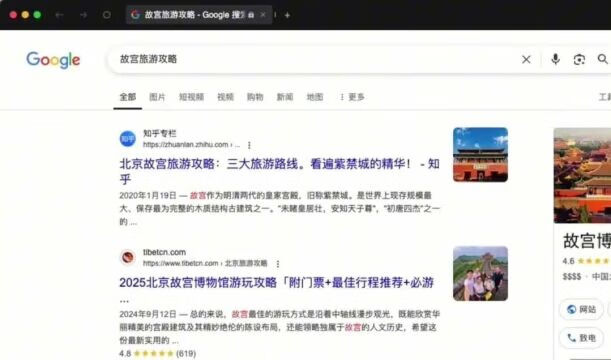
Task: Open a new browser tab with the plus icon
Action: pos(287,15)
